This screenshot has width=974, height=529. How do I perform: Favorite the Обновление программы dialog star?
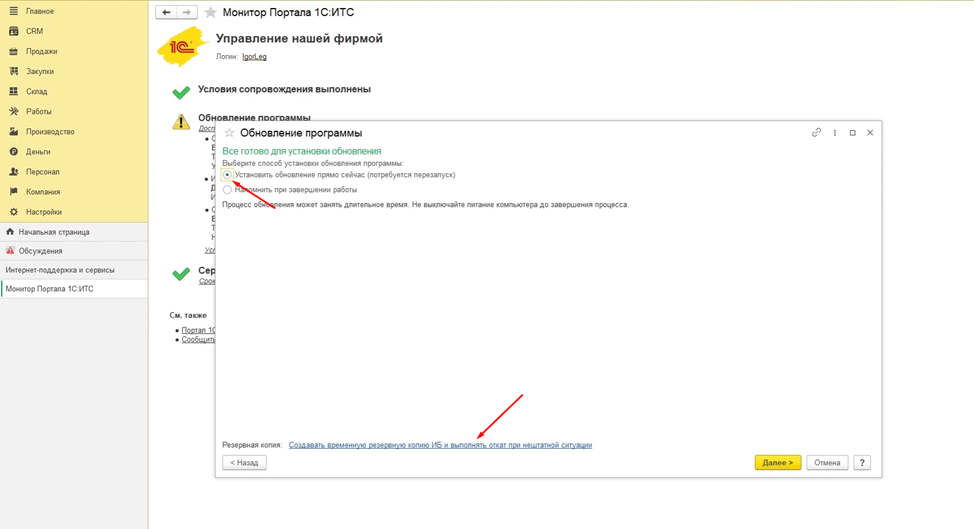point(229,133)
